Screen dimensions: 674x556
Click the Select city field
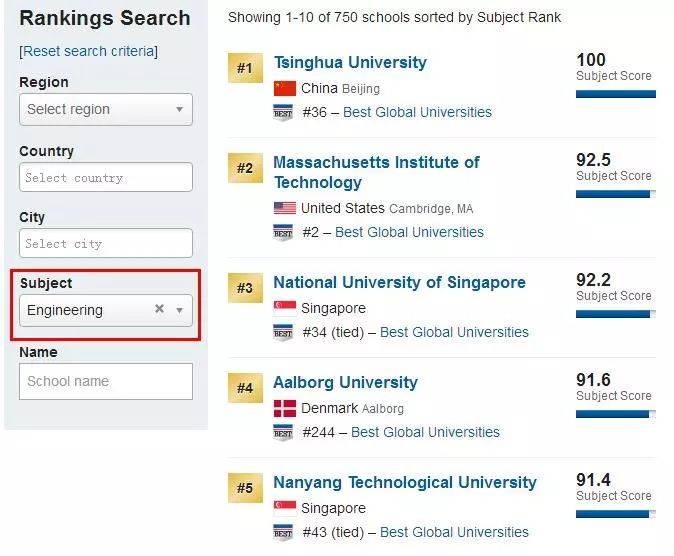coord(106,243)
